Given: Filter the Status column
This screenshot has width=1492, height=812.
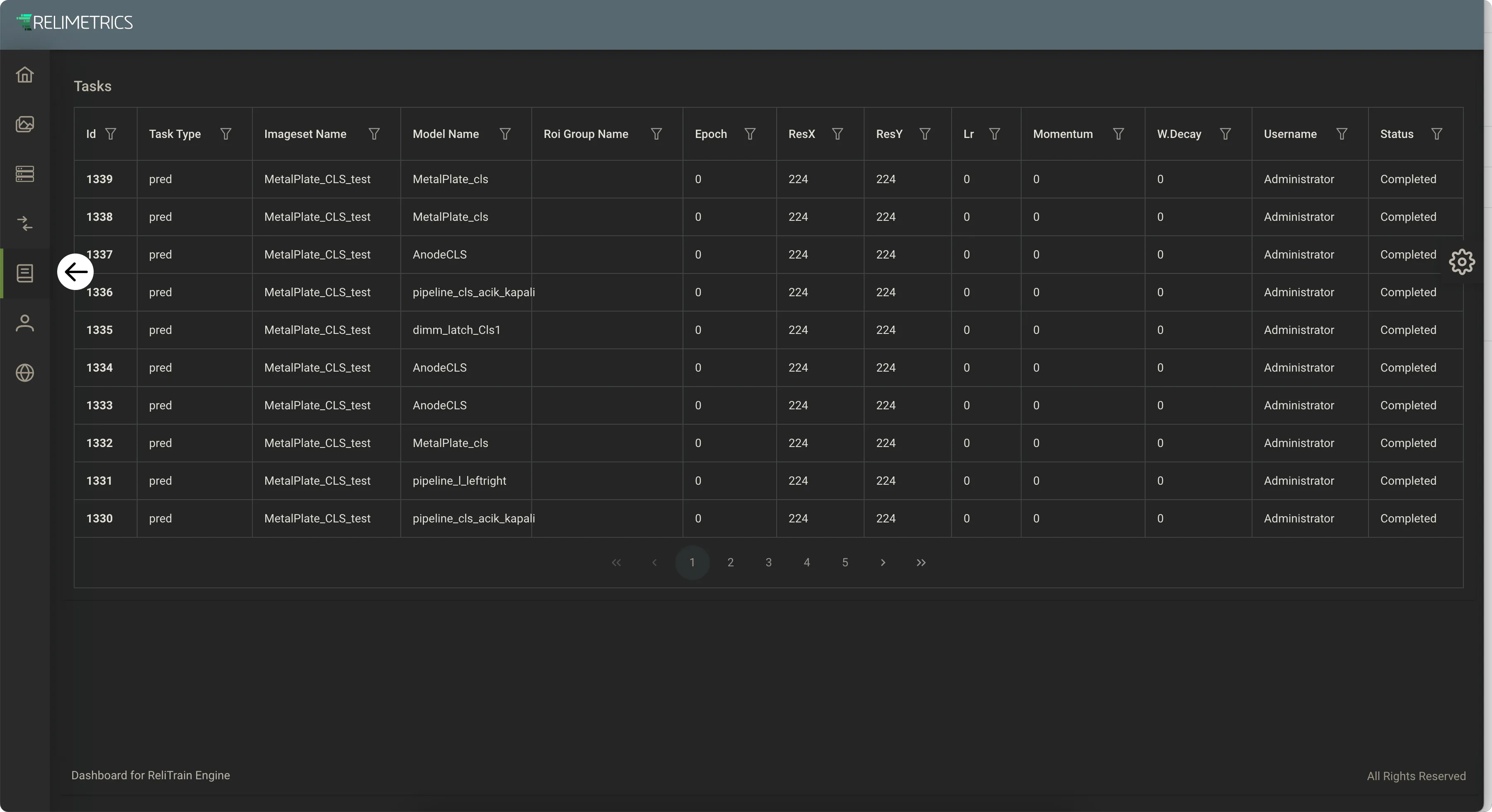Looking at the screenshot, I should point(1437,134).
